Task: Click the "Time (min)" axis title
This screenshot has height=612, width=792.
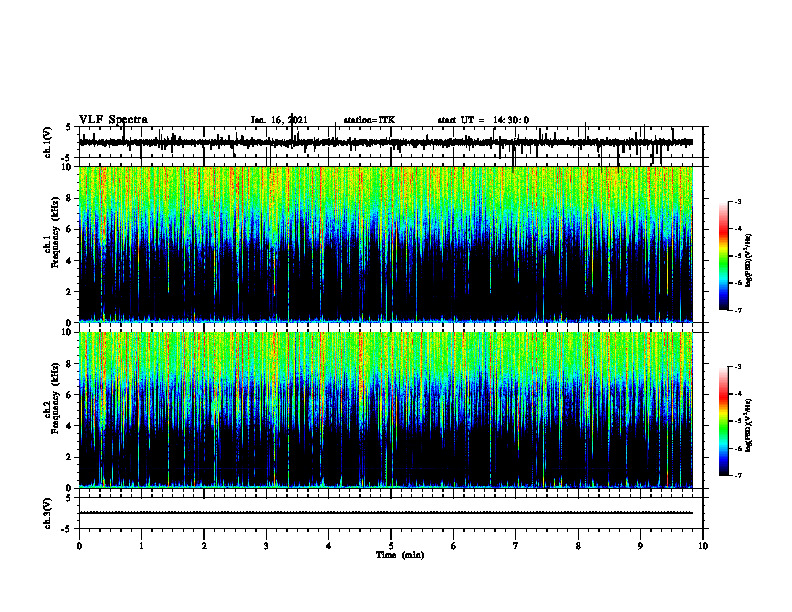Action: [x=400, y=555]
